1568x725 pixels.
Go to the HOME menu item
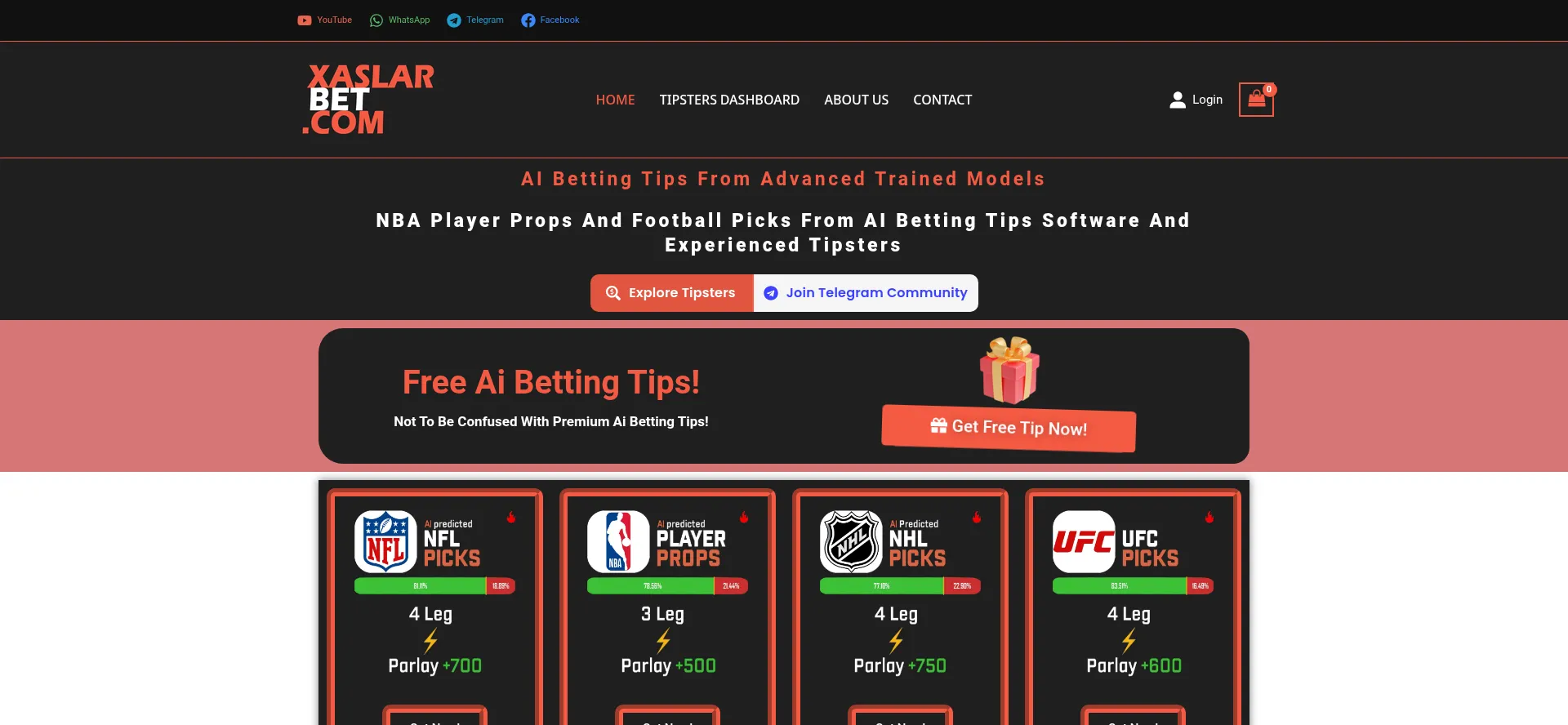tap(615, 100)
